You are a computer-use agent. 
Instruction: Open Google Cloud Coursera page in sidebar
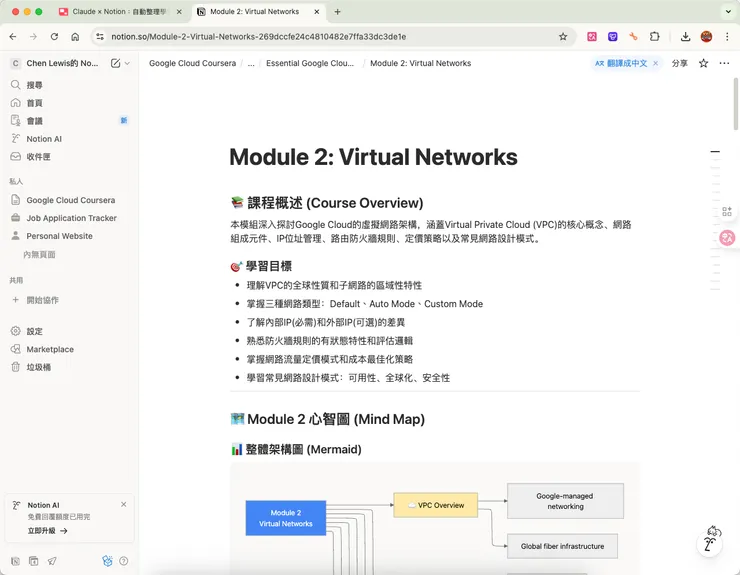[69, 200]
